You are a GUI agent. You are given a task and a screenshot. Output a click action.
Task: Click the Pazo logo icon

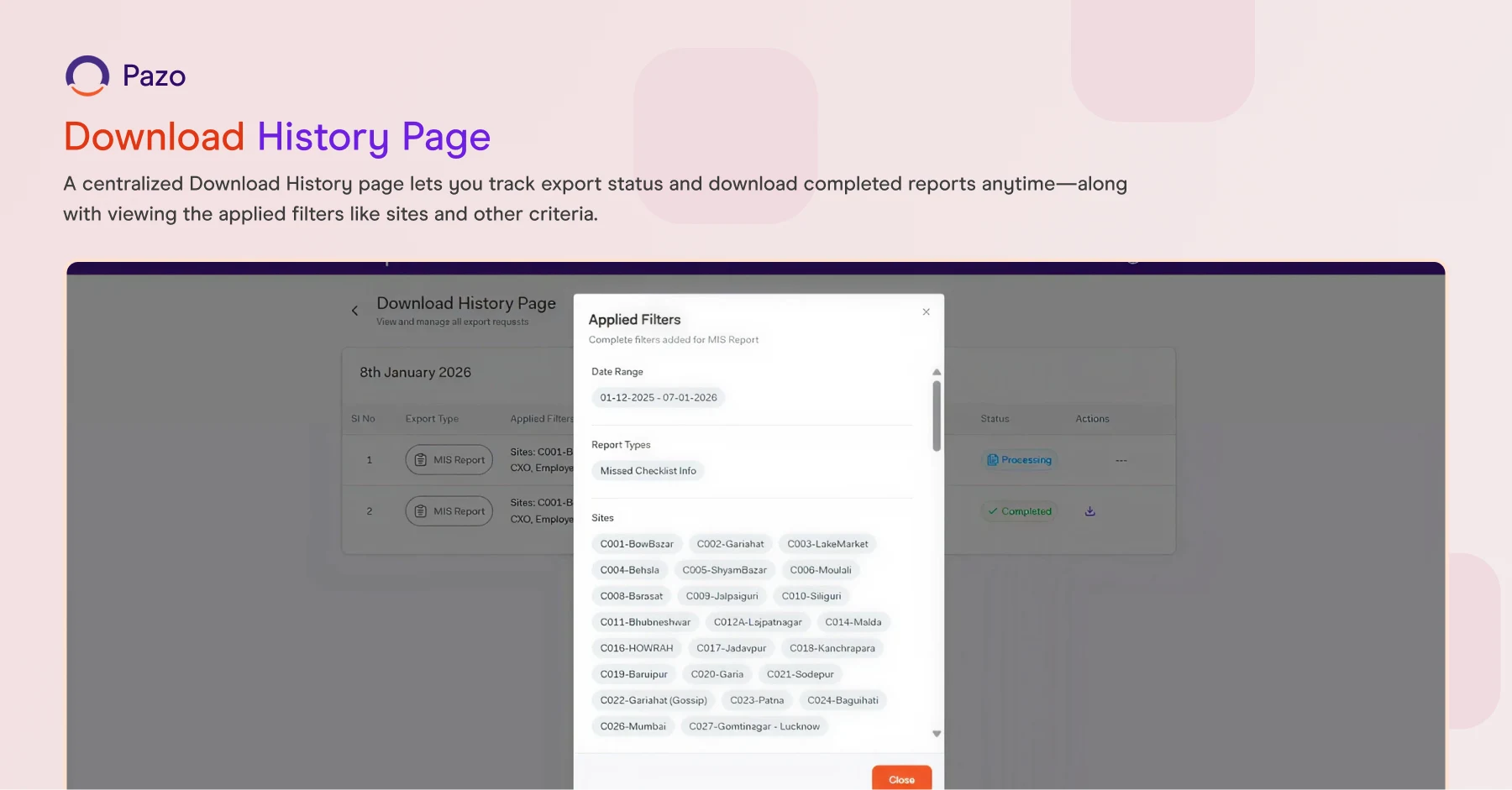(87, 76)
